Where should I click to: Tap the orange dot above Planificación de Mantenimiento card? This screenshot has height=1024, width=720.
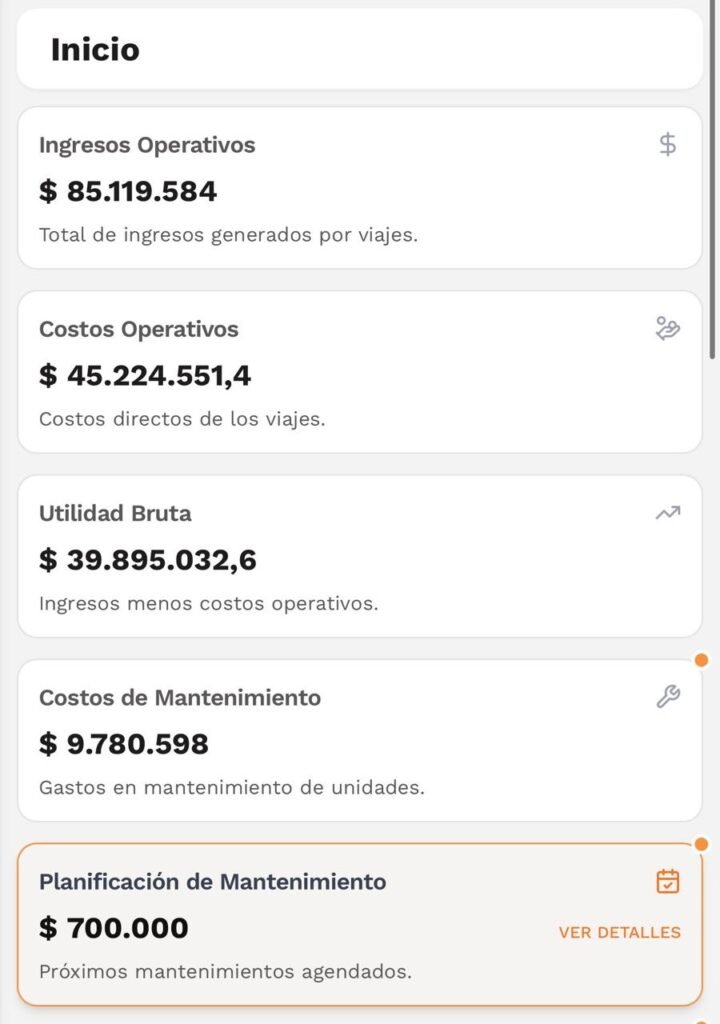[x=702, y=845]
